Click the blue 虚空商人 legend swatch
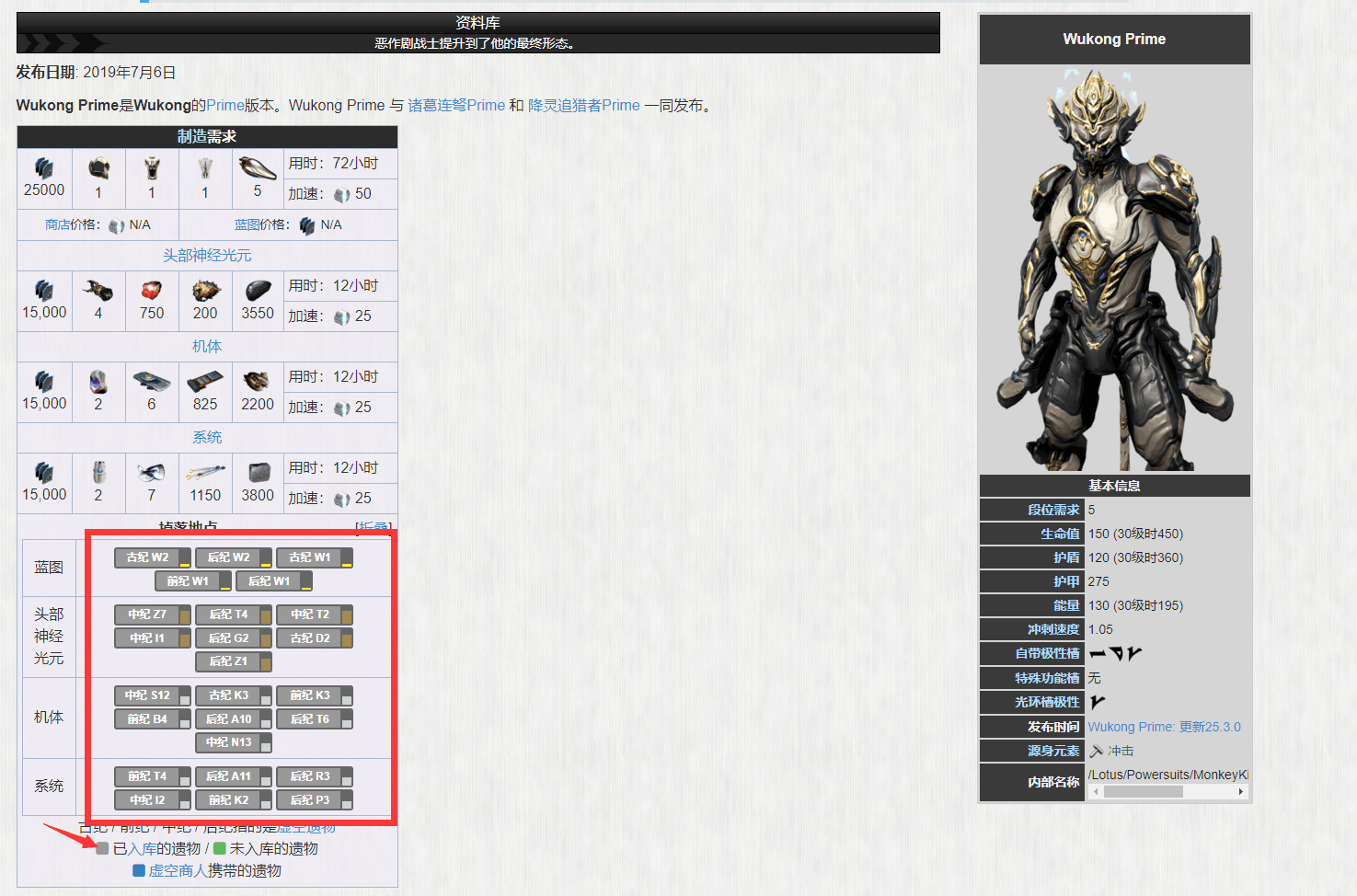The width and height of the screenshot is (1357, 896). pyautogui.click(x=139, y=870)
